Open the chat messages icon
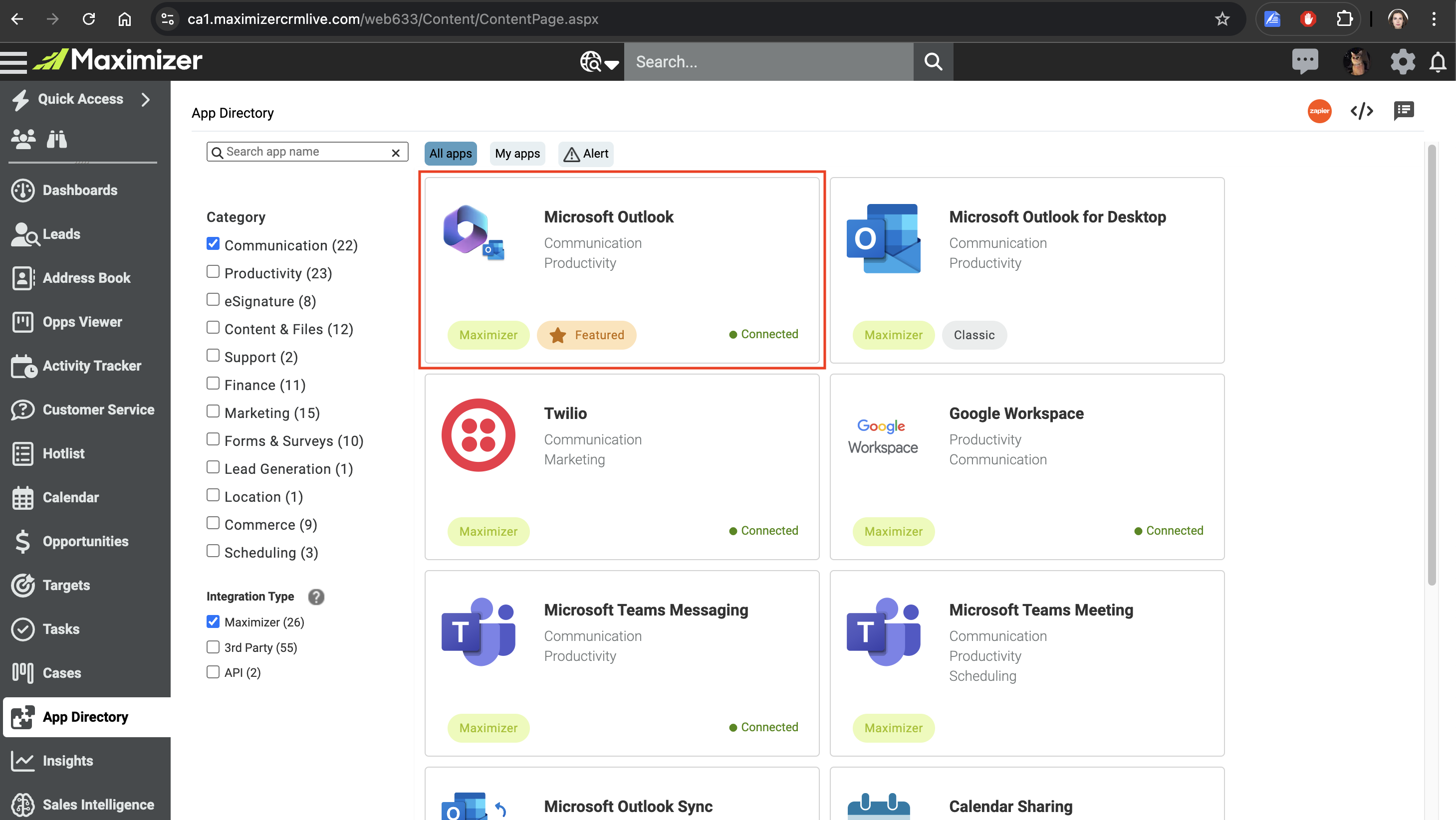 coord(1304,61)
